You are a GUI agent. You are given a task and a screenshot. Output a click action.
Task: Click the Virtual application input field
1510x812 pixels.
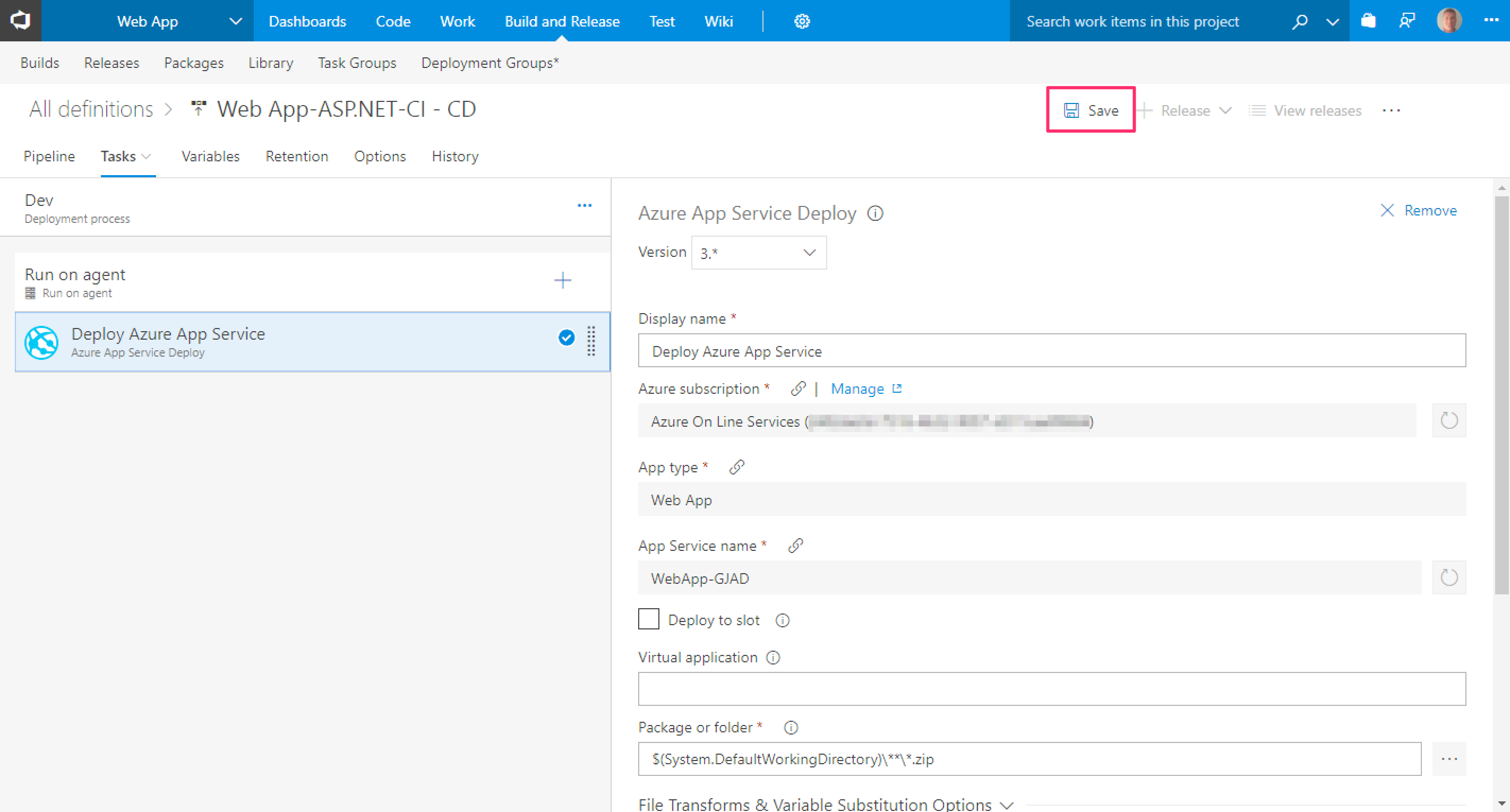(1051, 689)
